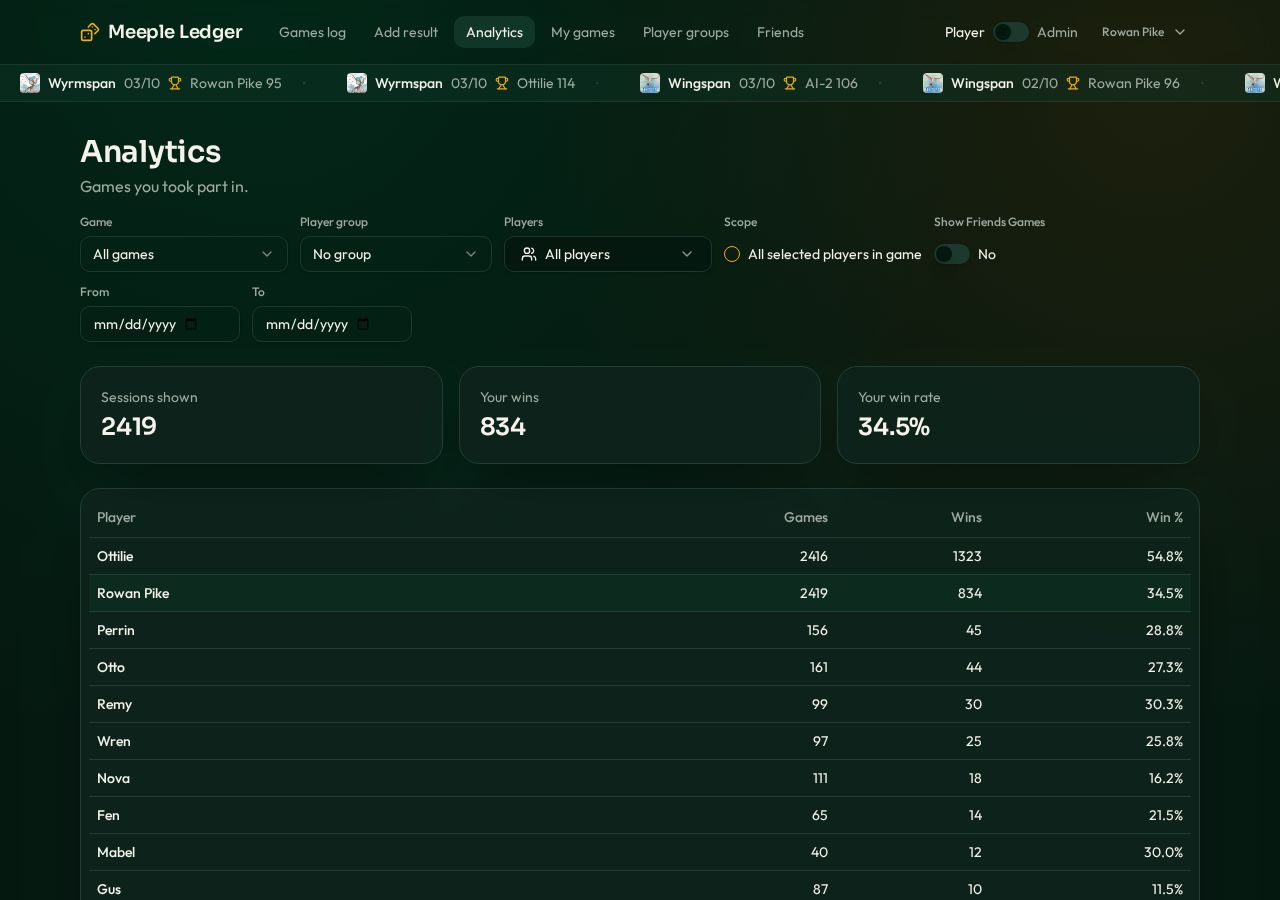The height and width of the screenshot is (900, 1280).
Task: Go to My games tab
Action: (583, 32)
